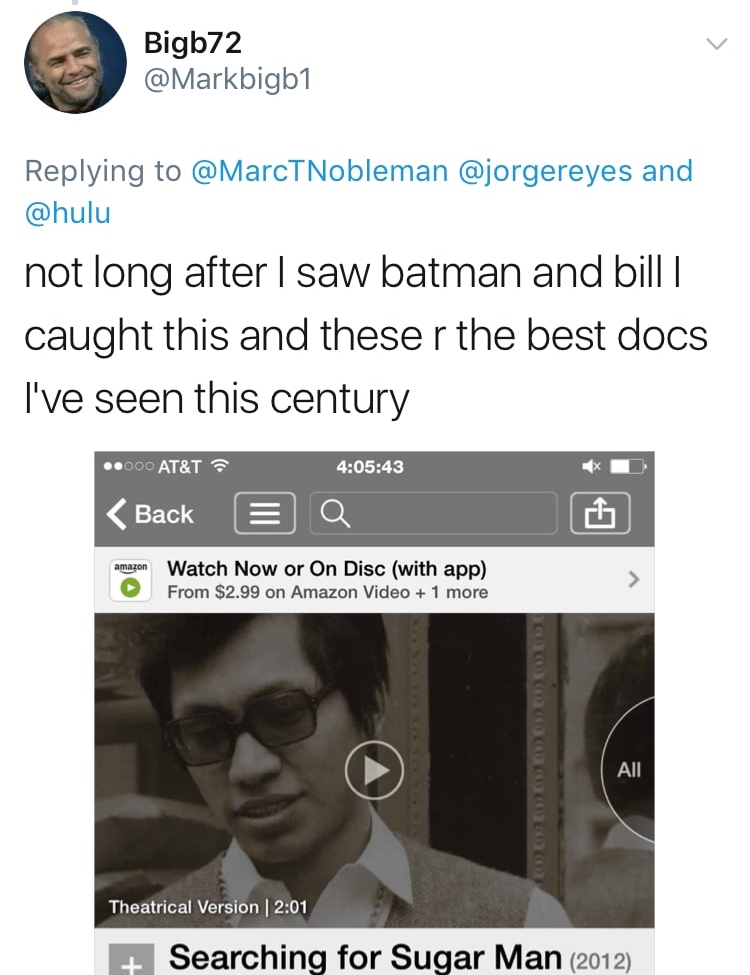750x975 pixels.
Task: Expand Watch Now options with right chevron
Action: [x=631, y=580]
